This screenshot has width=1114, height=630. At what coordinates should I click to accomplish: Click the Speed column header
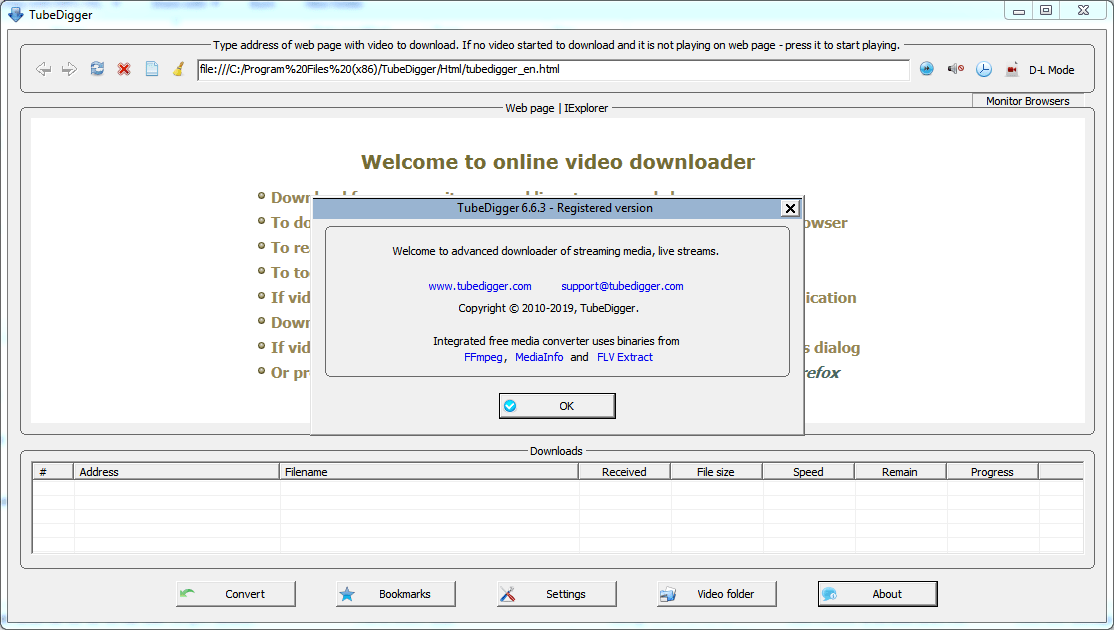809,472
